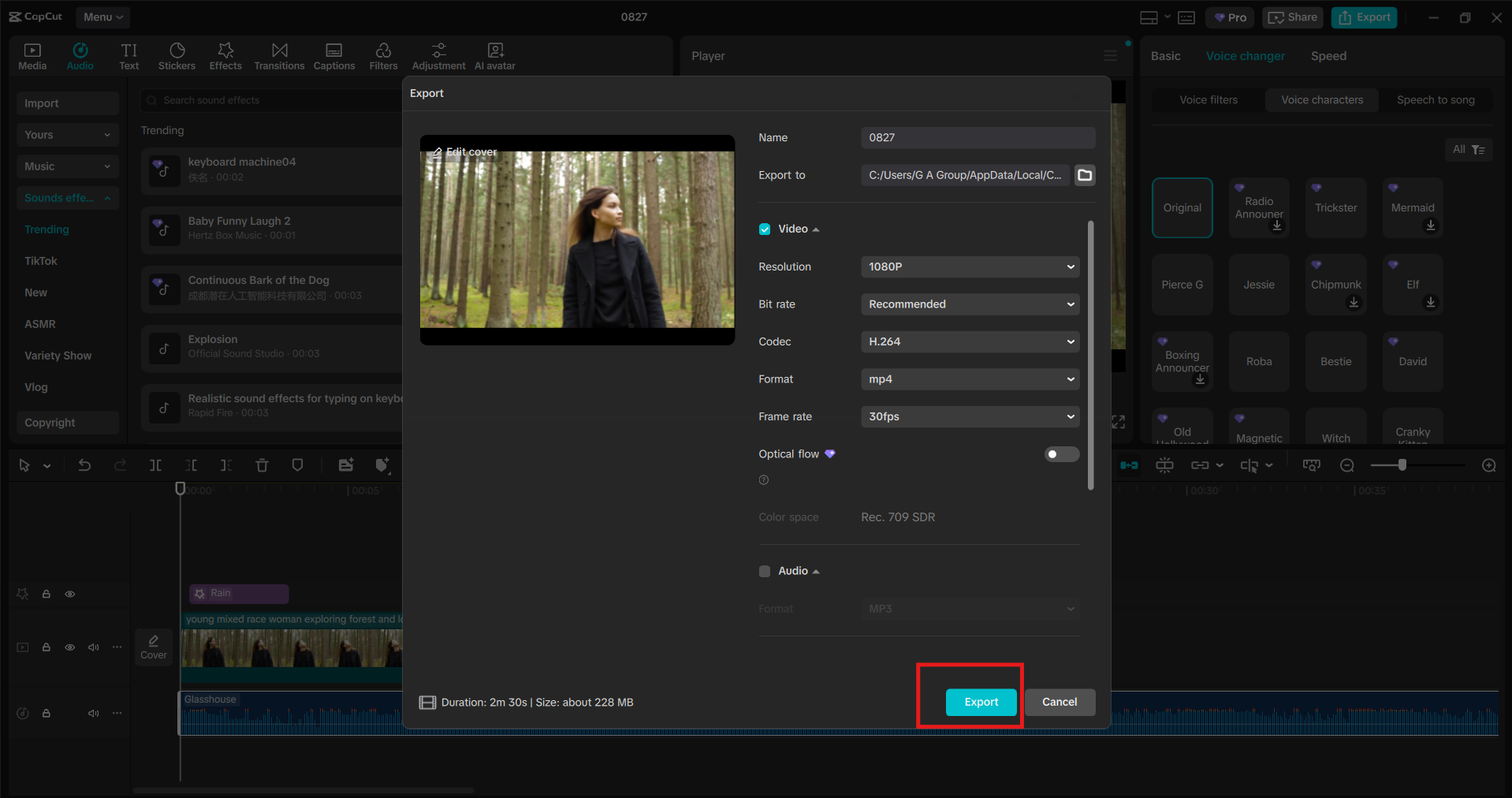
Task: Switch to the Basic tab
Action: click(1165, 56)
